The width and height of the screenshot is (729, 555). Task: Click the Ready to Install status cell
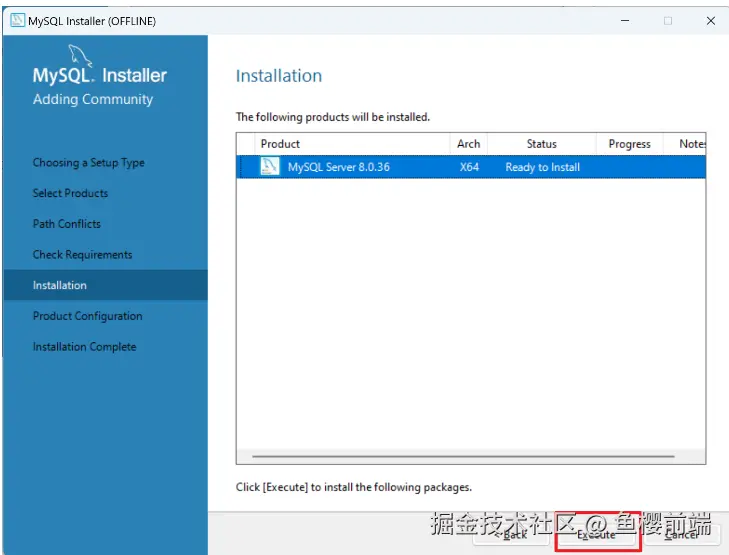[x=543, y=167]
